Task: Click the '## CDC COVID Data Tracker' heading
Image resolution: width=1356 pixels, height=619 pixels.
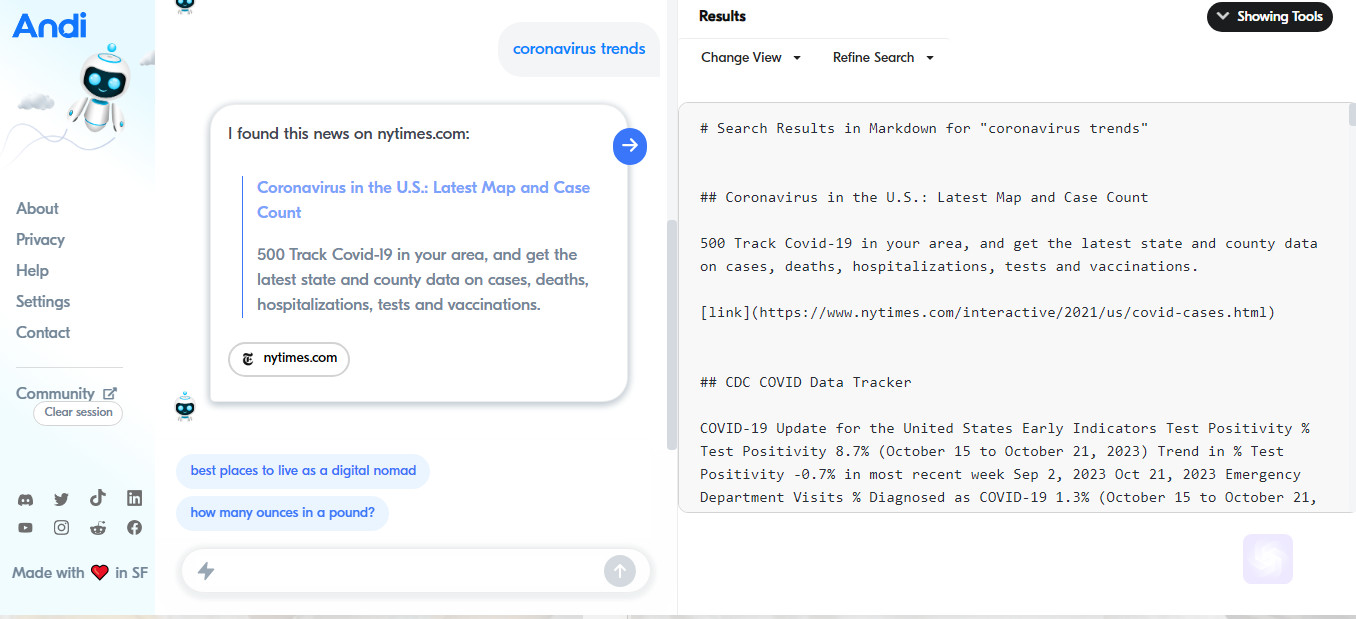Action: (x=806, y=381)
